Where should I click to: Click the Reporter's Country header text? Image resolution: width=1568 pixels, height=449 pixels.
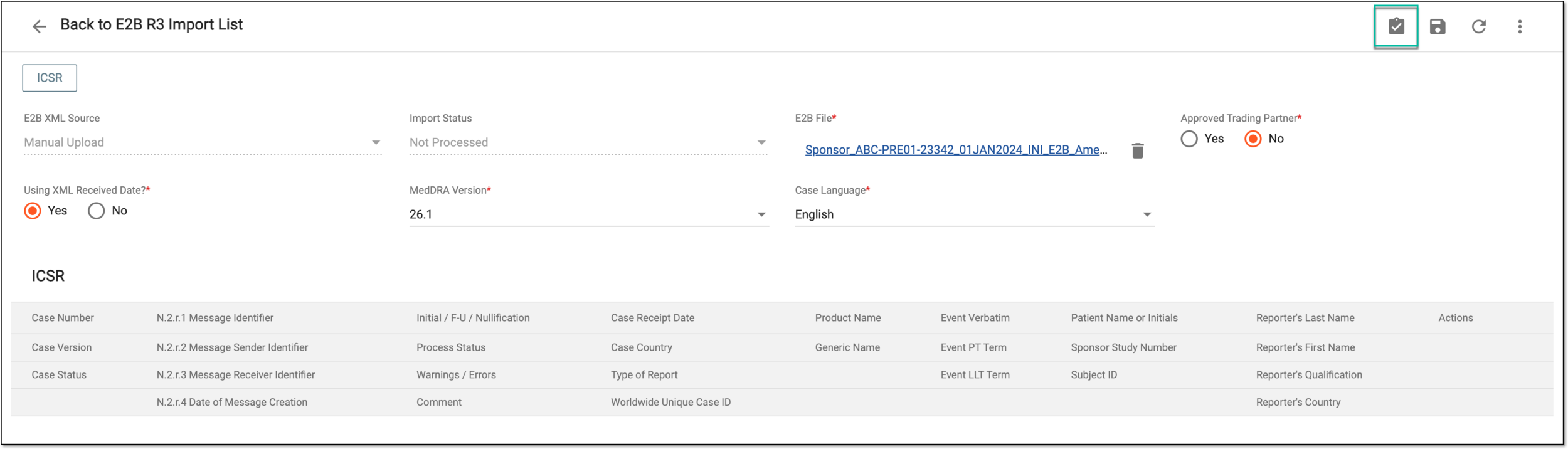point(1298,403)
